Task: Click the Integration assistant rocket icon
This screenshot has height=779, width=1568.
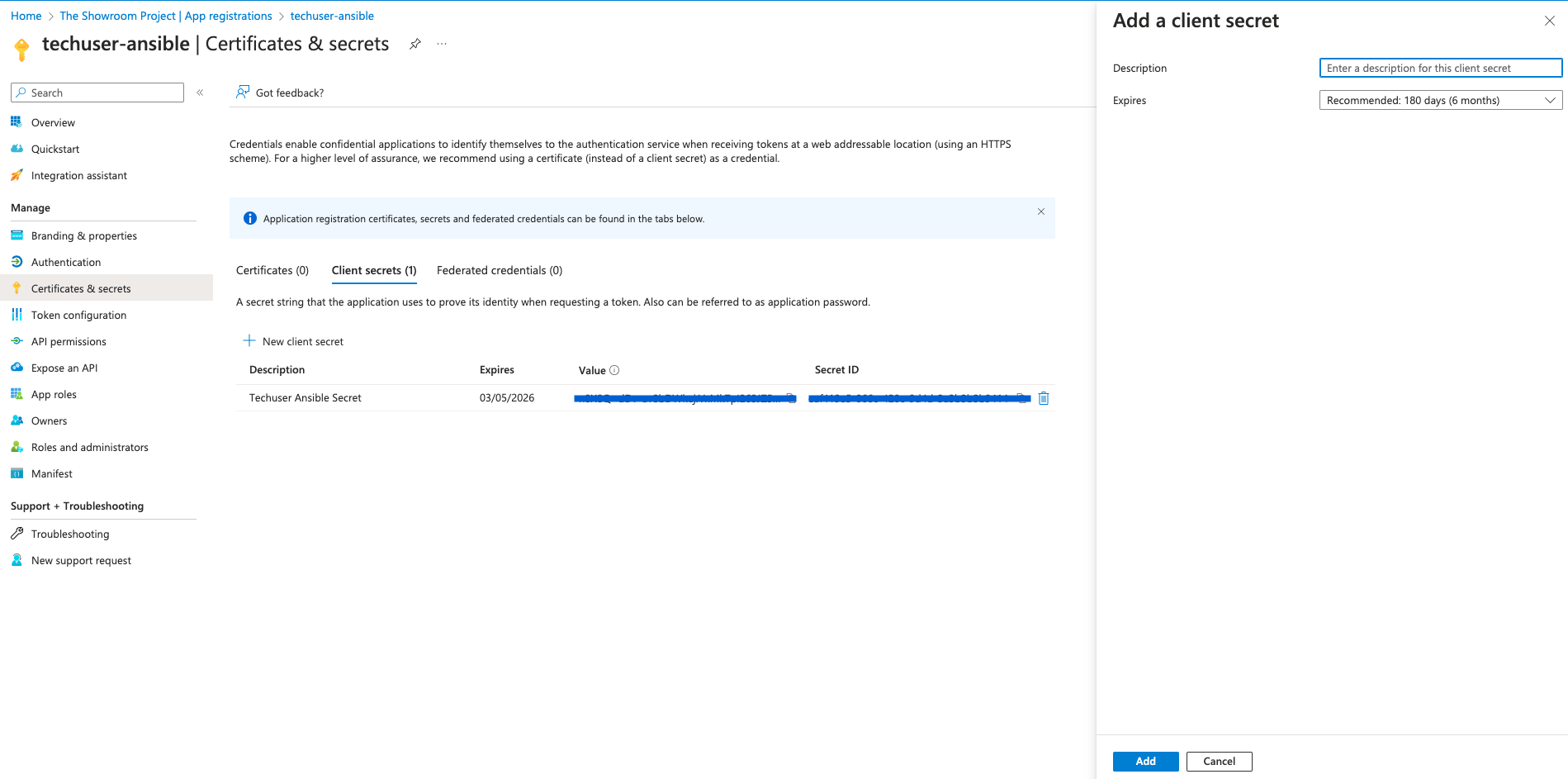Action: point(17,174)
